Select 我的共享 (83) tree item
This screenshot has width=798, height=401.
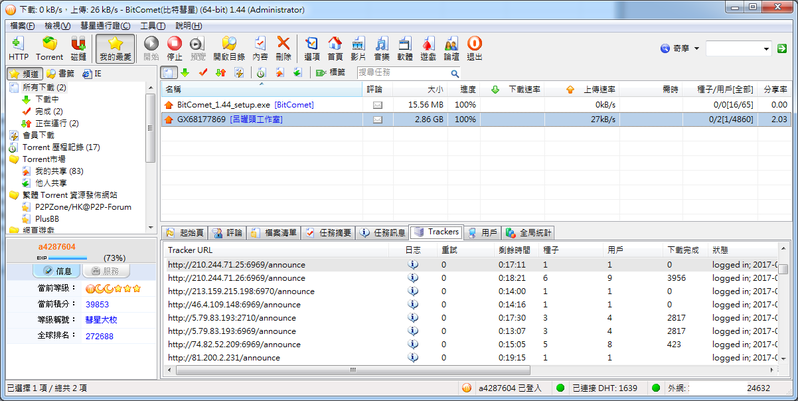[x=59, y=171]
